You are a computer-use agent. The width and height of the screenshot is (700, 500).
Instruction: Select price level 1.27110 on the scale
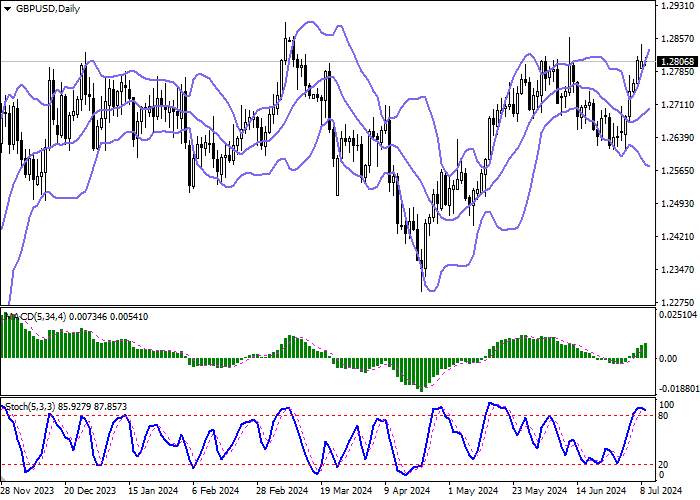point(678,104)
